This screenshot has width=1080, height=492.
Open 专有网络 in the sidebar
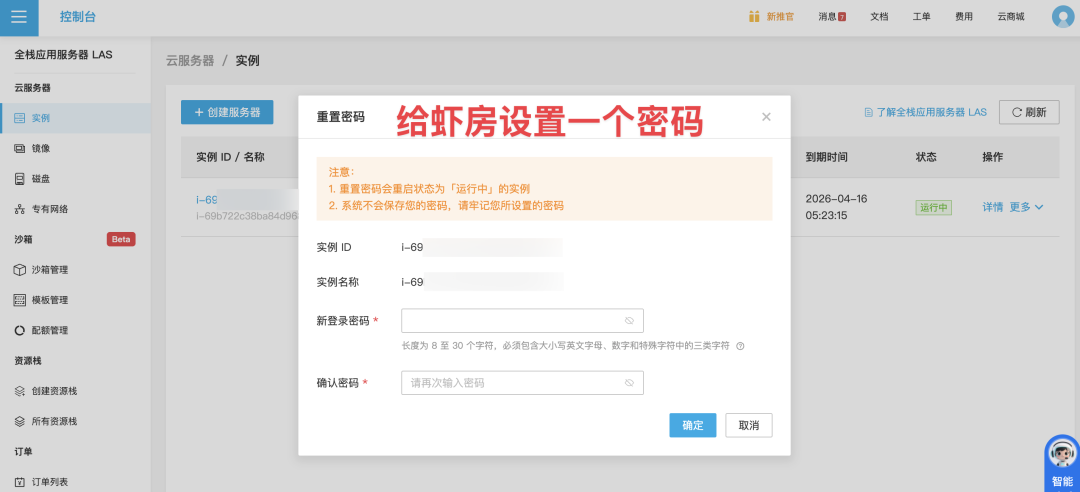48,209
